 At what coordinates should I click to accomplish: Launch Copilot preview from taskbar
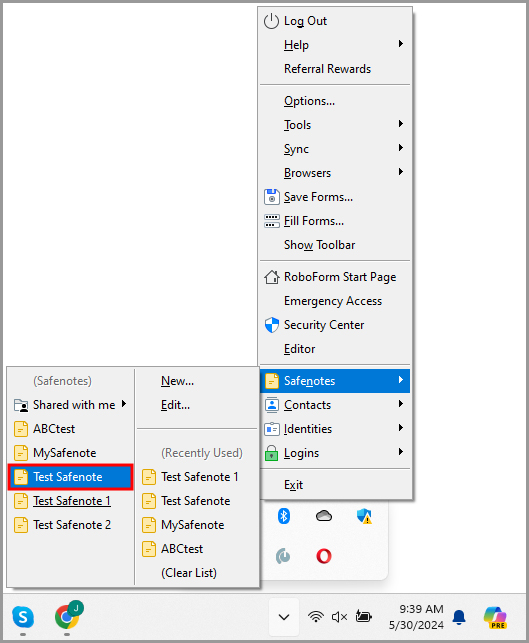point(495,617)
